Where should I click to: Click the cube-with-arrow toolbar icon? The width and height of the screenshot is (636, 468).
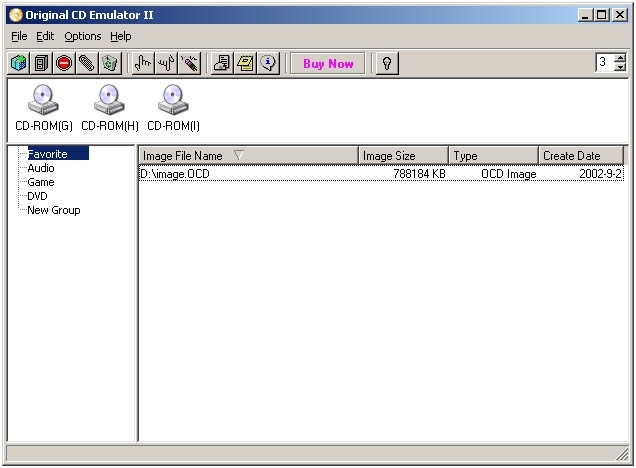tap(19, 63)
